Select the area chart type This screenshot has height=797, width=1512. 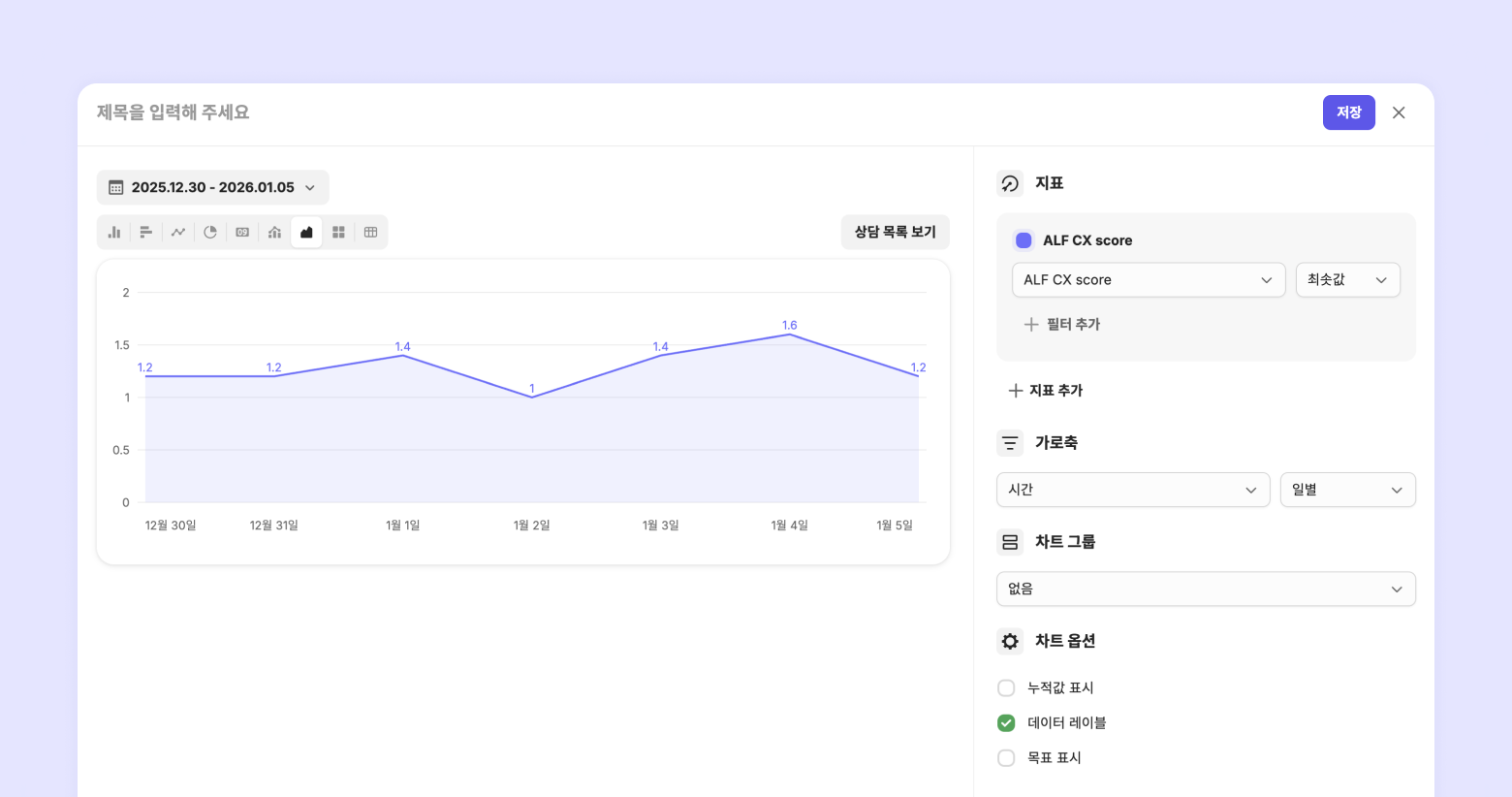coord(306,233)
